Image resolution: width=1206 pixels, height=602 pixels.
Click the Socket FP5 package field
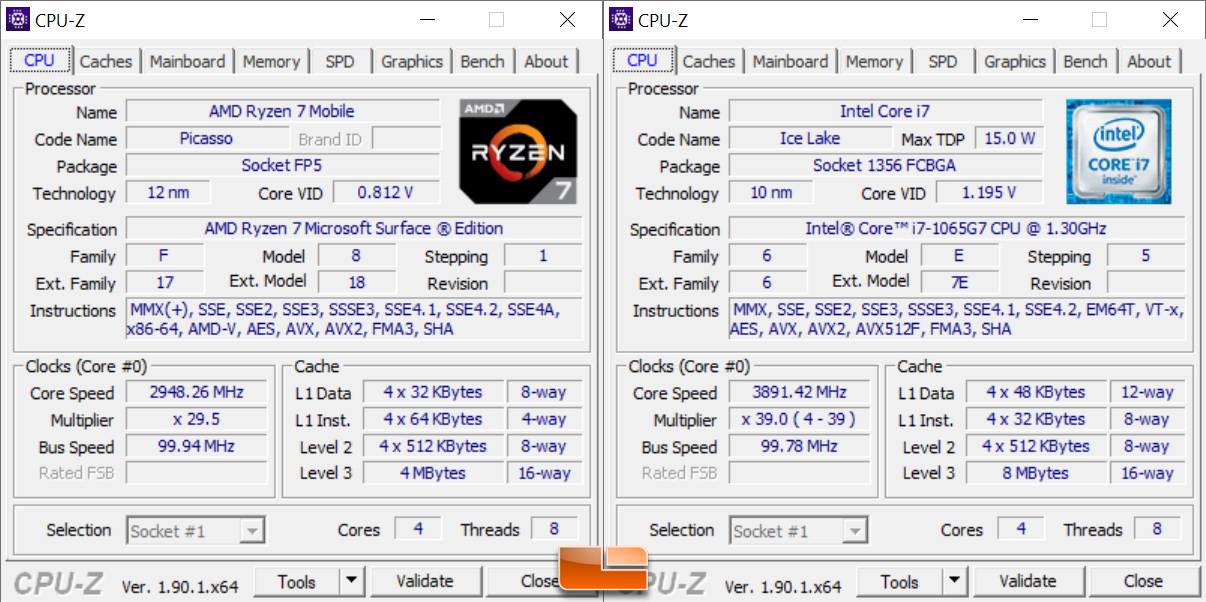[x=282, y=165]
